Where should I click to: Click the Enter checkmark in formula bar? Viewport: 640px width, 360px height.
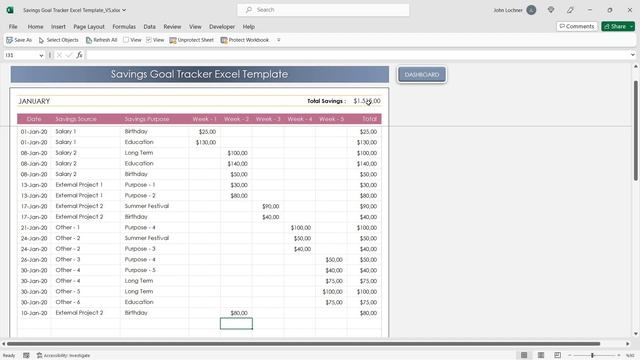[69, 55]
